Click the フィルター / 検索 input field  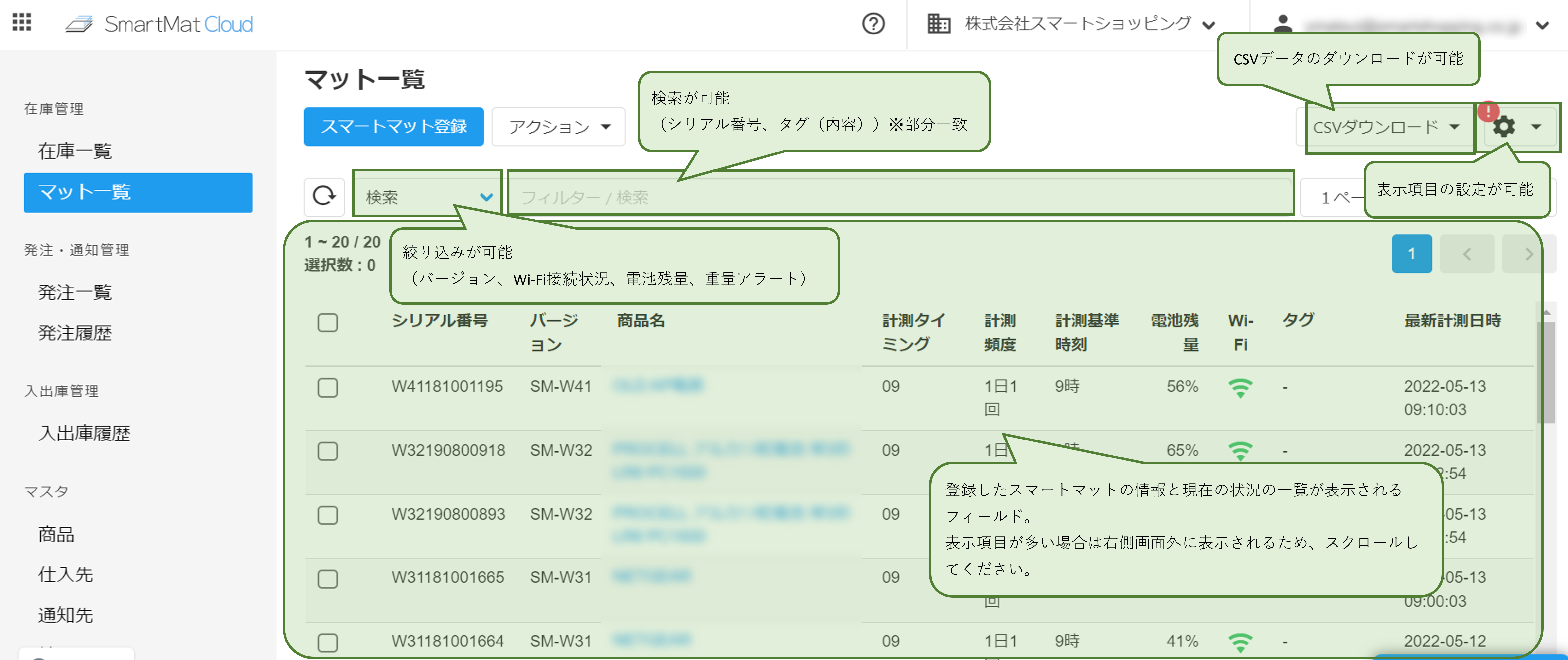coord(900,197)
